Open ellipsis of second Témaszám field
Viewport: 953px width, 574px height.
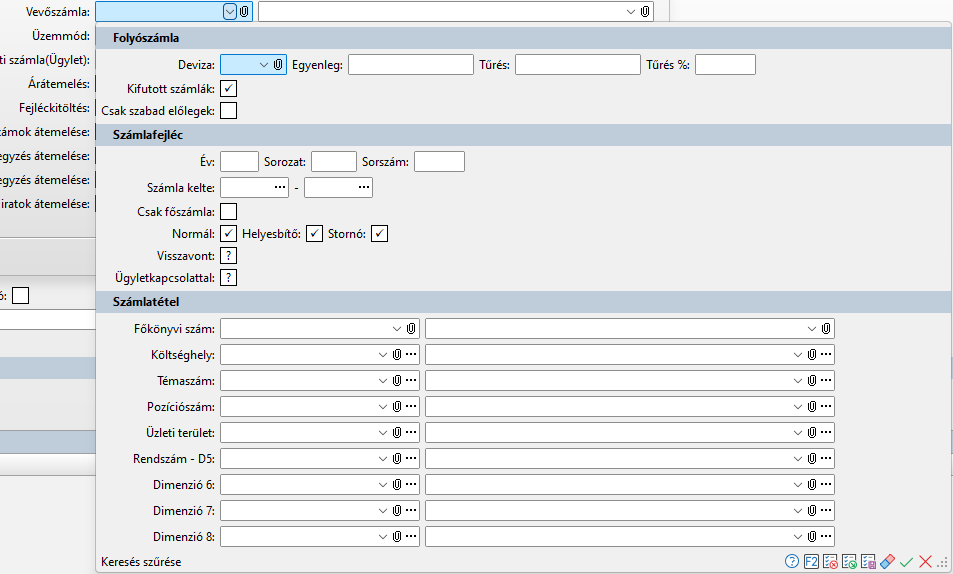pyautogui.click(x=826, y=381)
